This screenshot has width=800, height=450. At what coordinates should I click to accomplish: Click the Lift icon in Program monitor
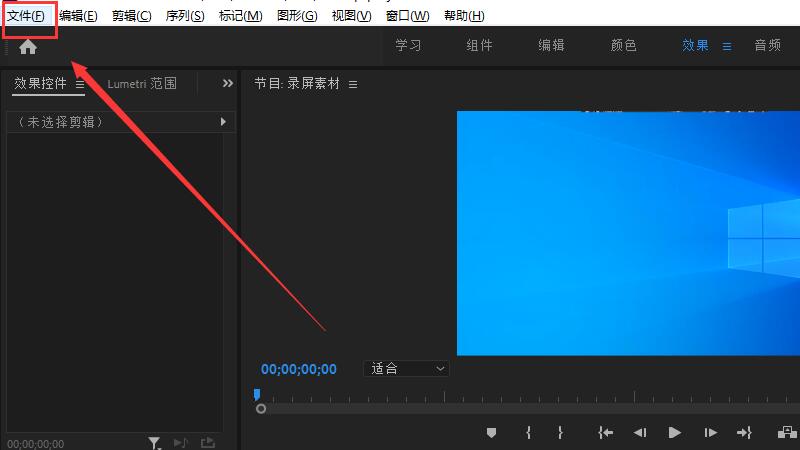point(787,433)
